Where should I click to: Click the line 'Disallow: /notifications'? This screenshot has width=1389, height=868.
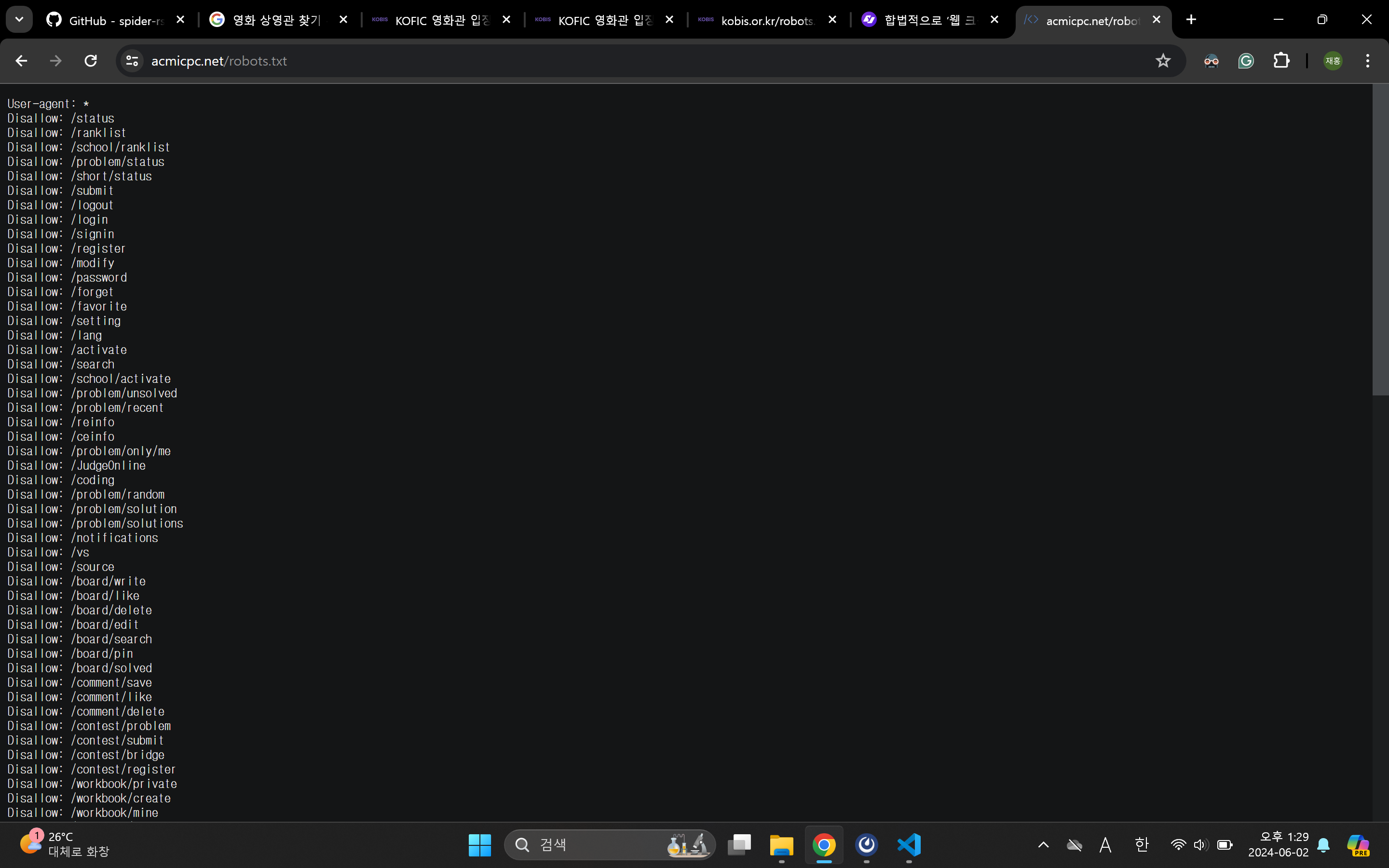pos(82,538)
